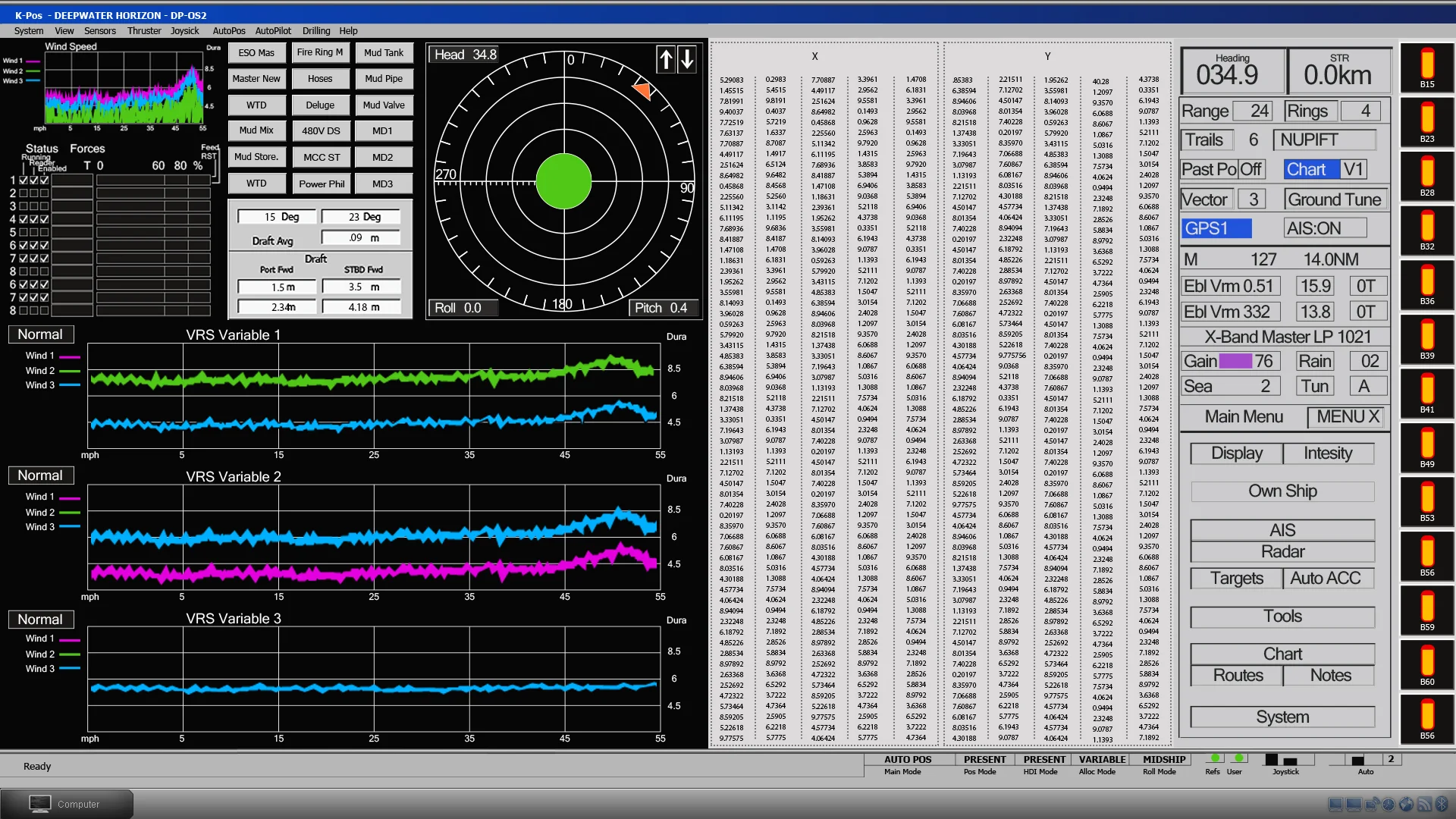The image size is (1456, 819).
Task: Toggle thruster 4 Reader checkbox
Action: [x=34, y=219]
